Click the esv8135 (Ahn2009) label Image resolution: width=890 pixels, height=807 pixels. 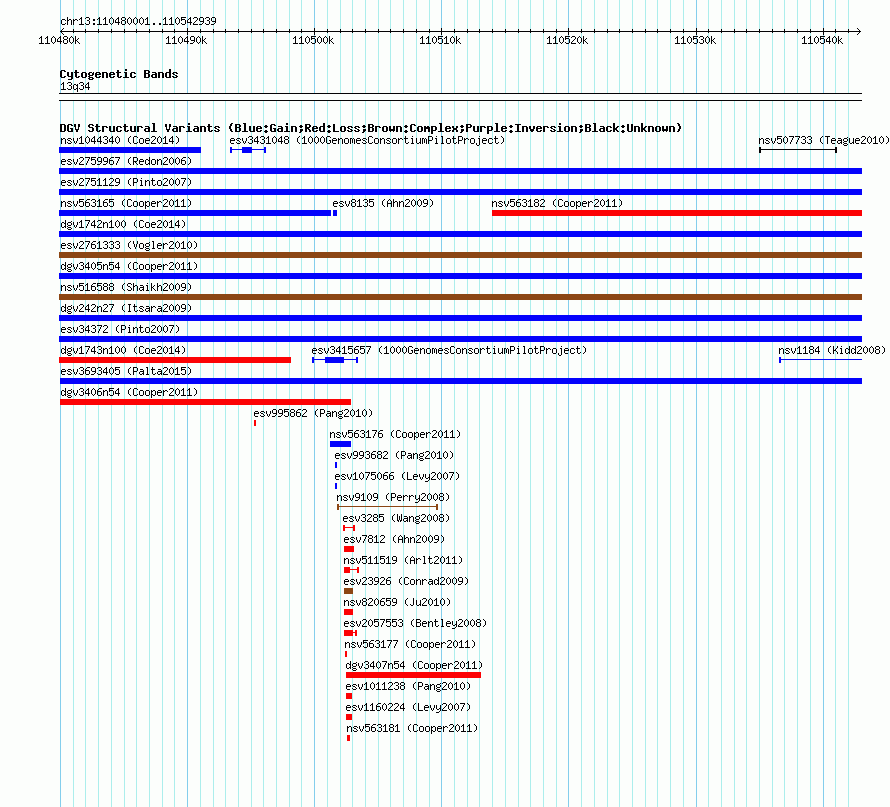point(383,203)
